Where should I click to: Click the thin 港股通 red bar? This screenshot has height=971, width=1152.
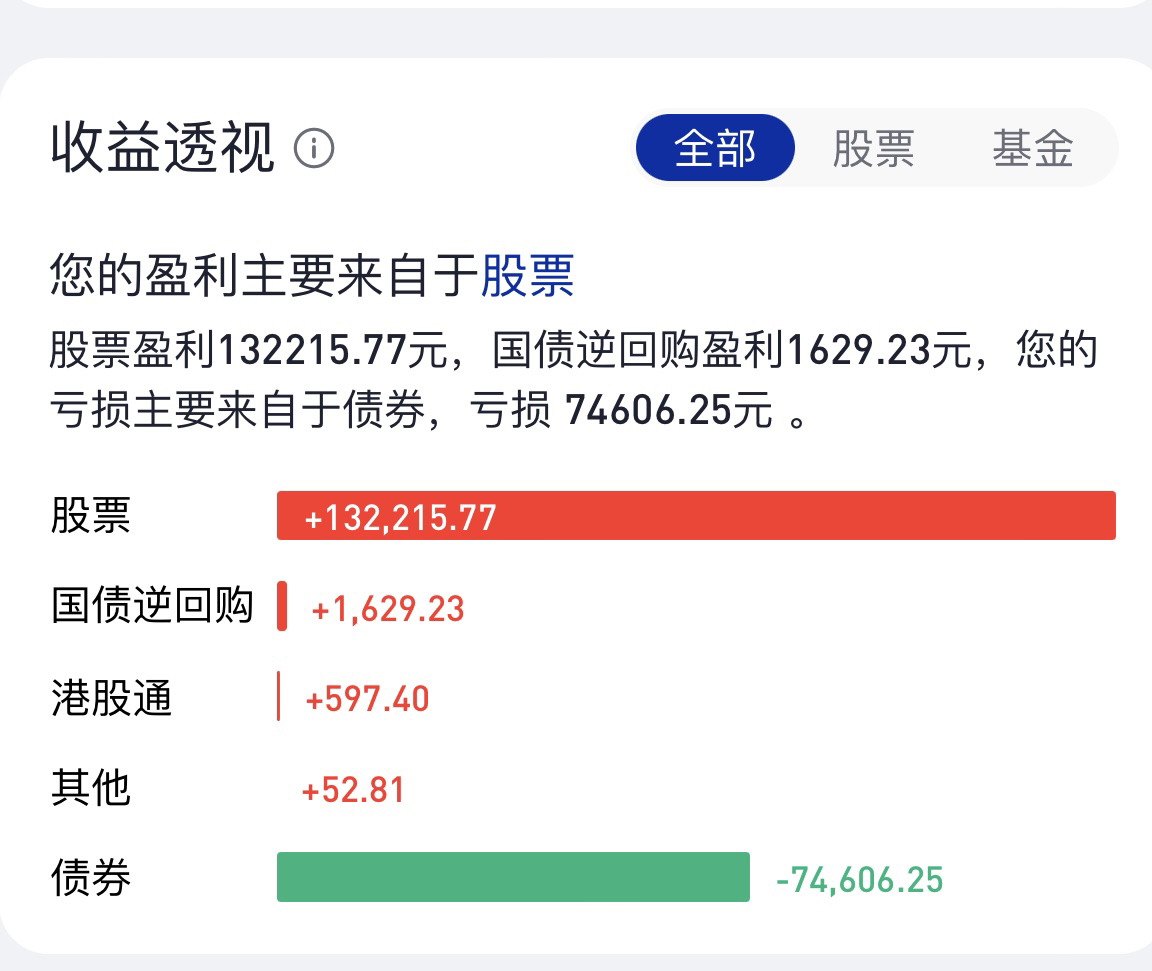pos(278,696)
